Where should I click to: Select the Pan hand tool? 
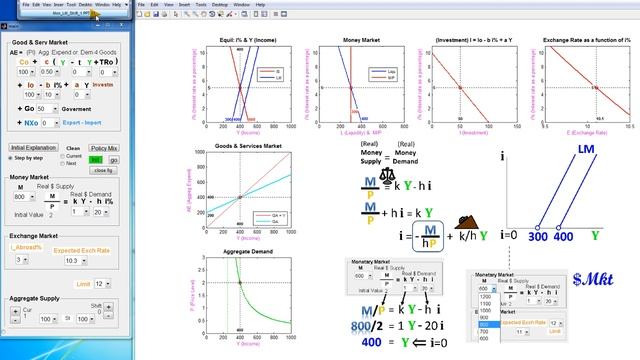[x=203, y=14]
